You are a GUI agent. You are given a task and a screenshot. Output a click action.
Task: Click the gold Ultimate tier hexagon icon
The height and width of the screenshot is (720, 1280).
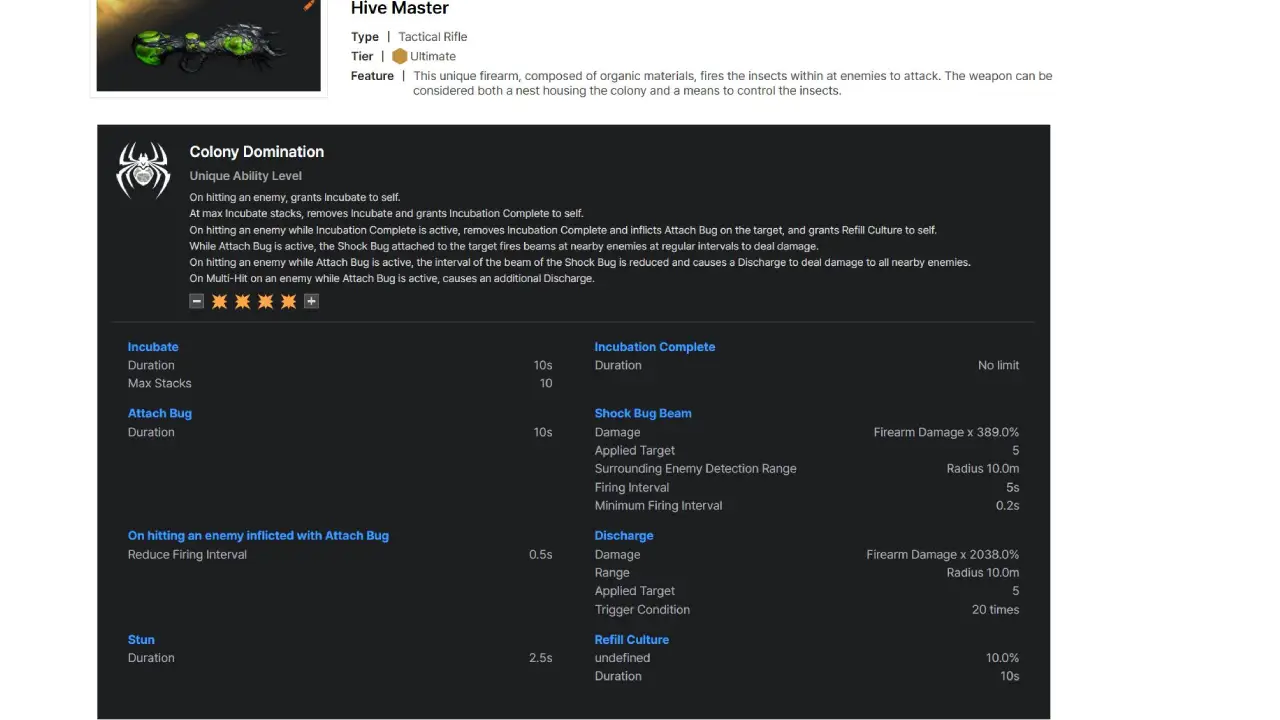[x=399, y=57]
